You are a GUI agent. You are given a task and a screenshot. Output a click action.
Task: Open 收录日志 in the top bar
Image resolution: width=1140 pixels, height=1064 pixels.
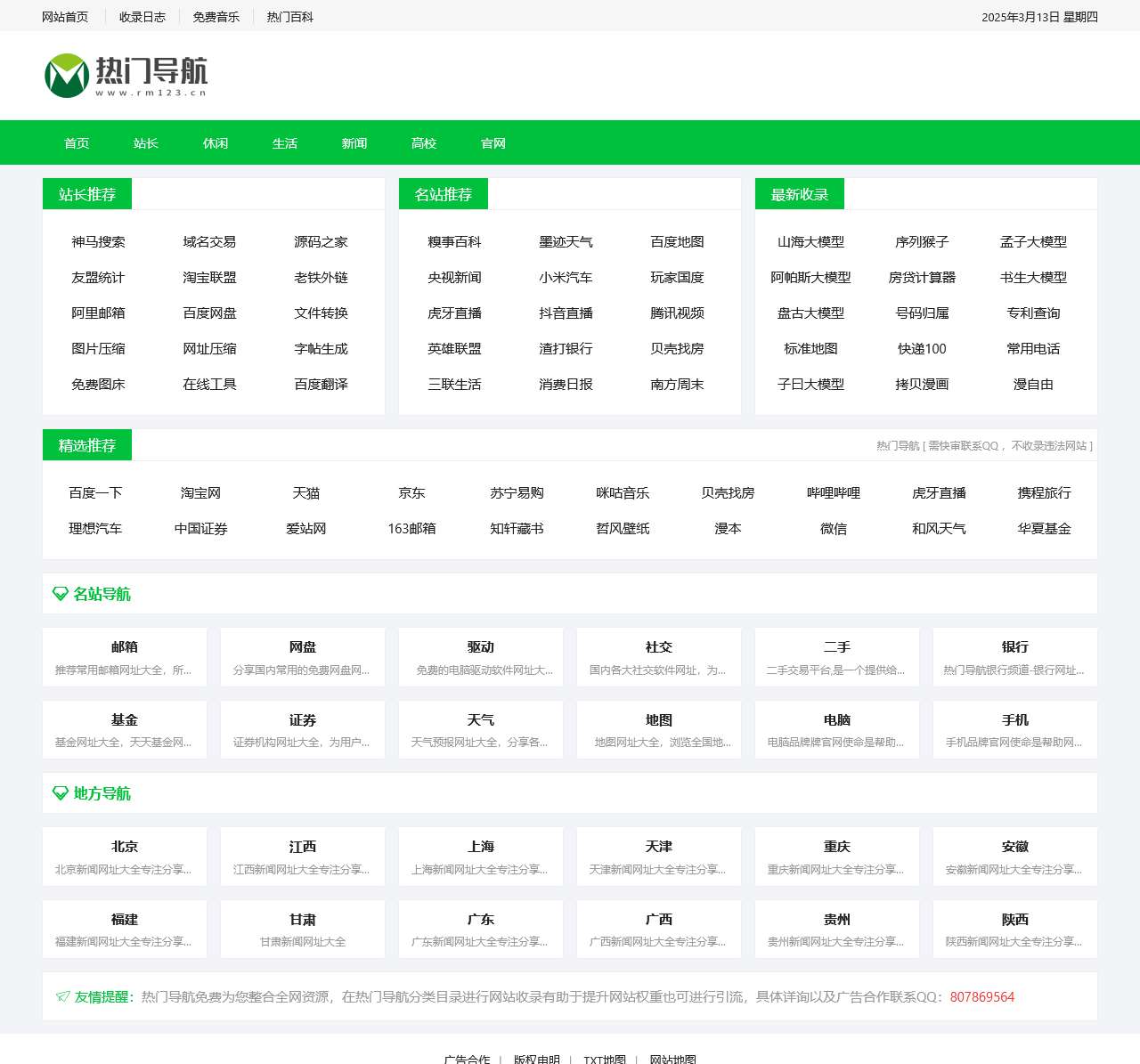click(x=142, y=17)
